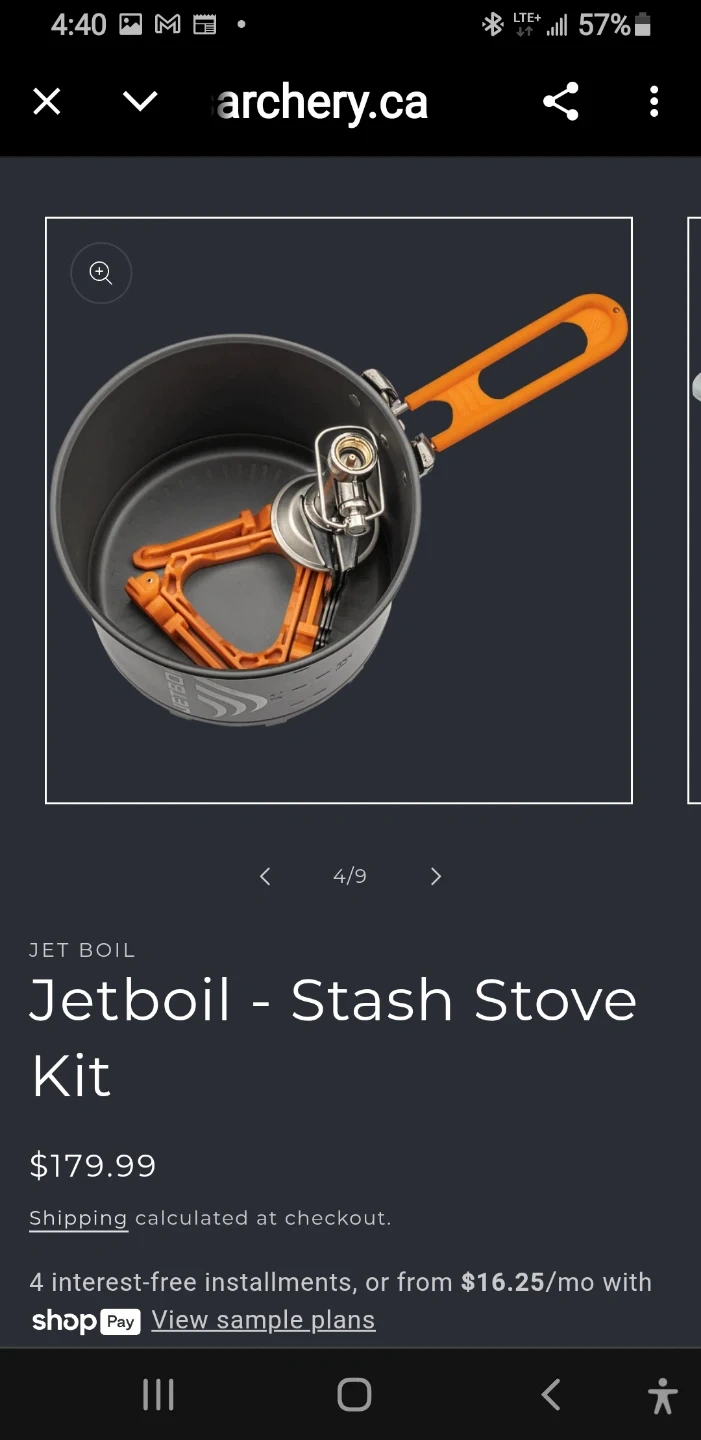
Task: Tap the archery.ca address text
Action: coord(321,102)
